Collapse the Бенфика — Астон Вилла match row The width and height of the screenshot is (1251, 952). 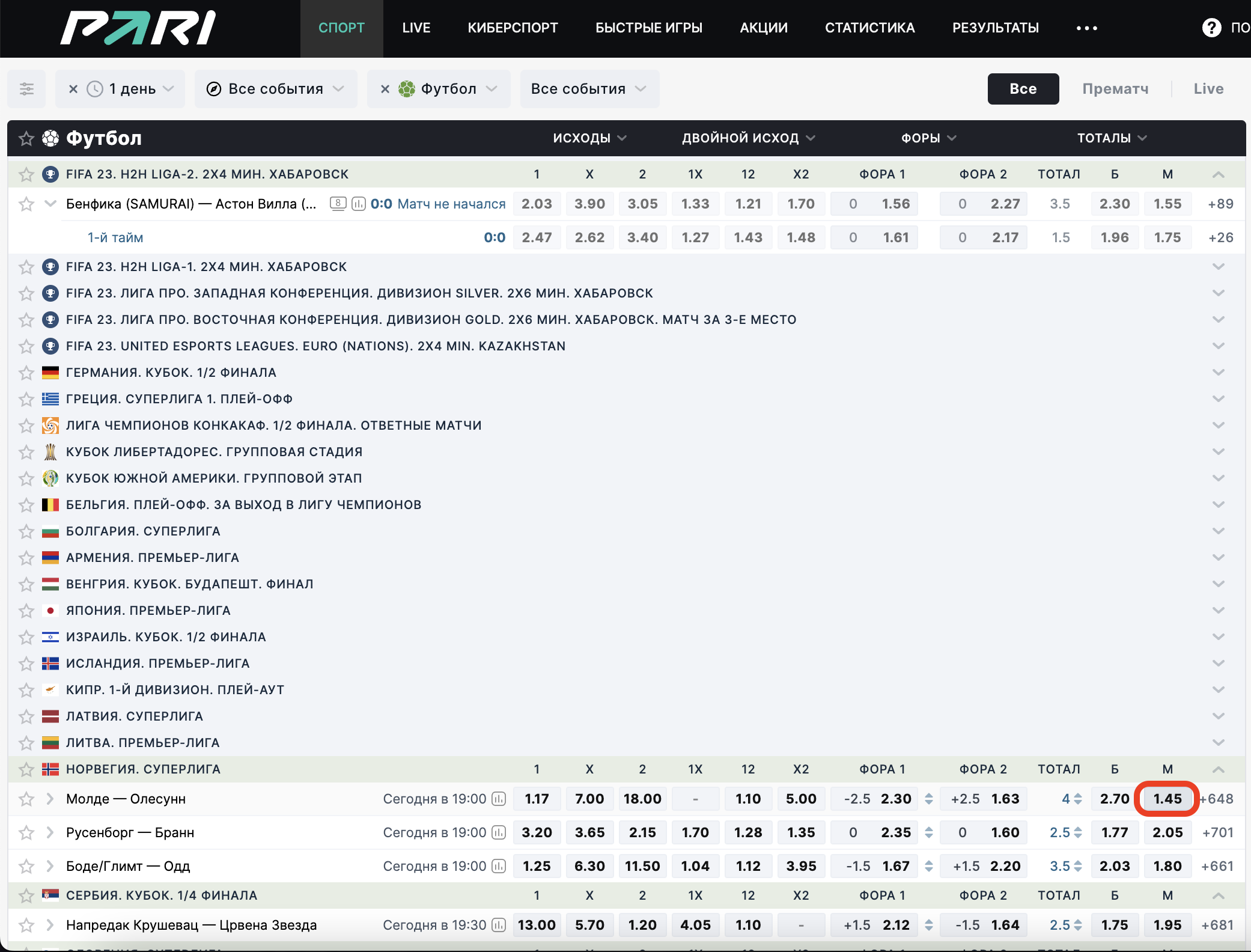50,203
